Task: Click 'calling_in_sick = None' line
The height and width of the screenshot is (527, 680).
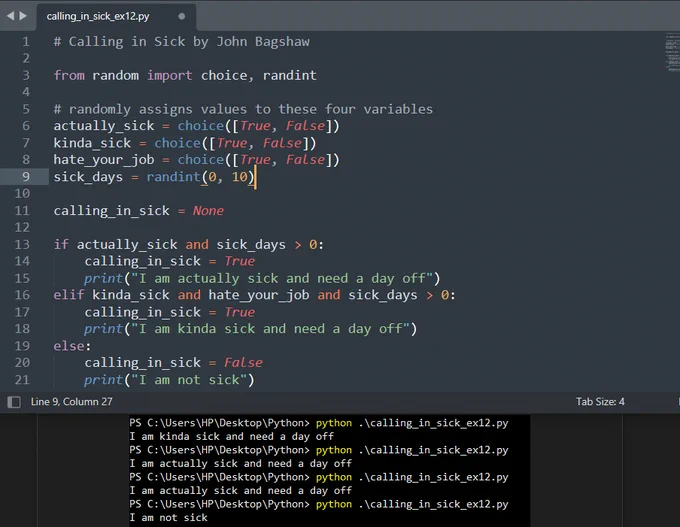Action: (139, 211)
